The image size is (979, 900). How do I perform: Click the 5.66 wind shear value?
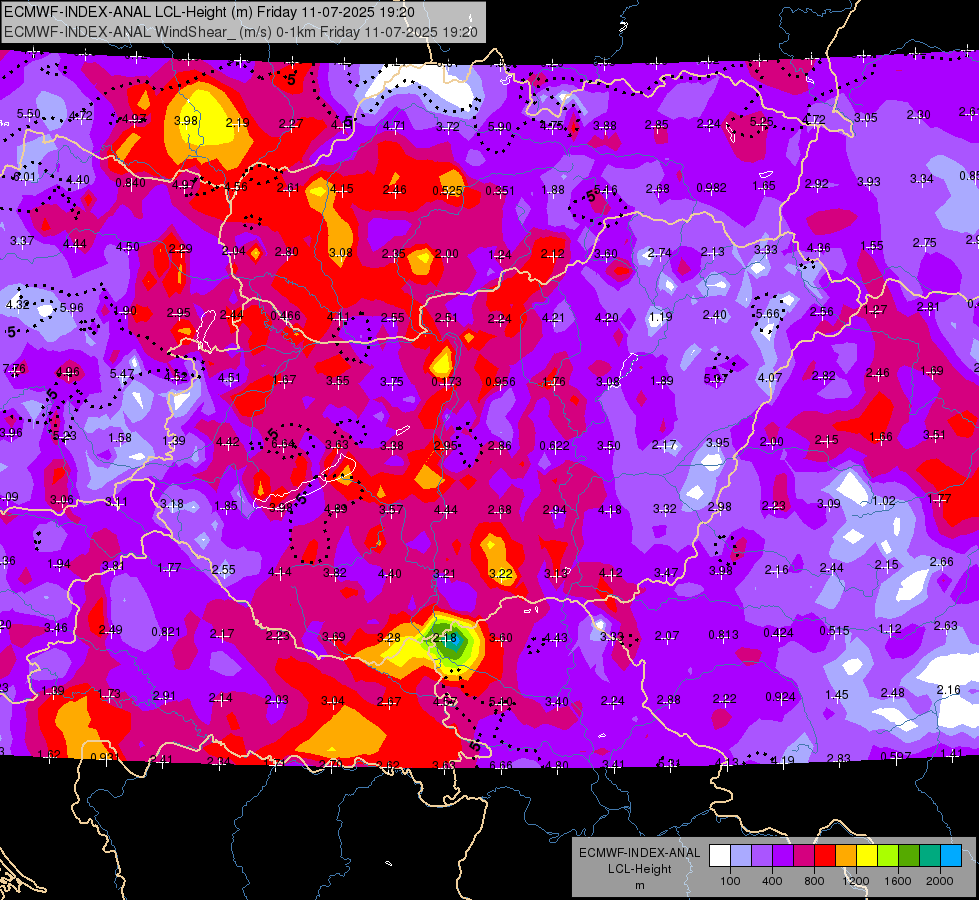[768, 314]
